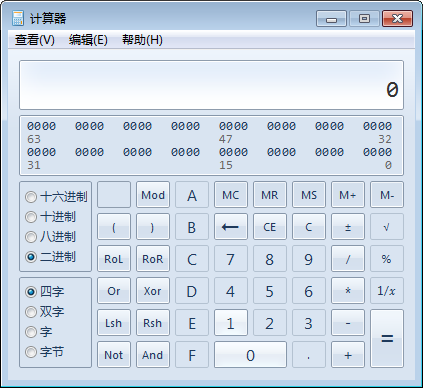Toggle the bit group above label 47
423x388 pixels.
(233, 126)
